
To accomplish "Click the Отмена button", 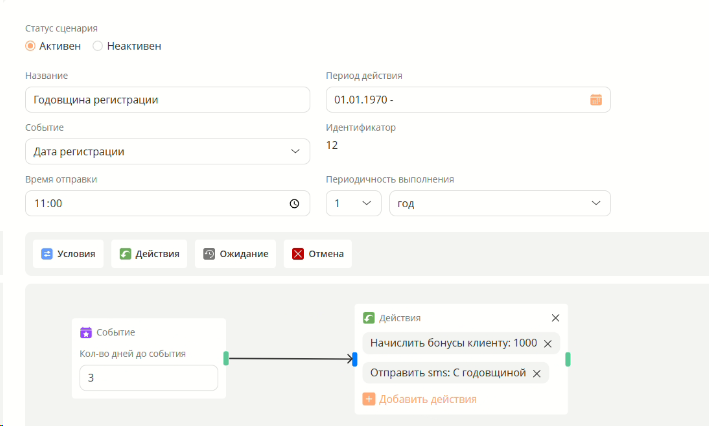I will 318,254.
